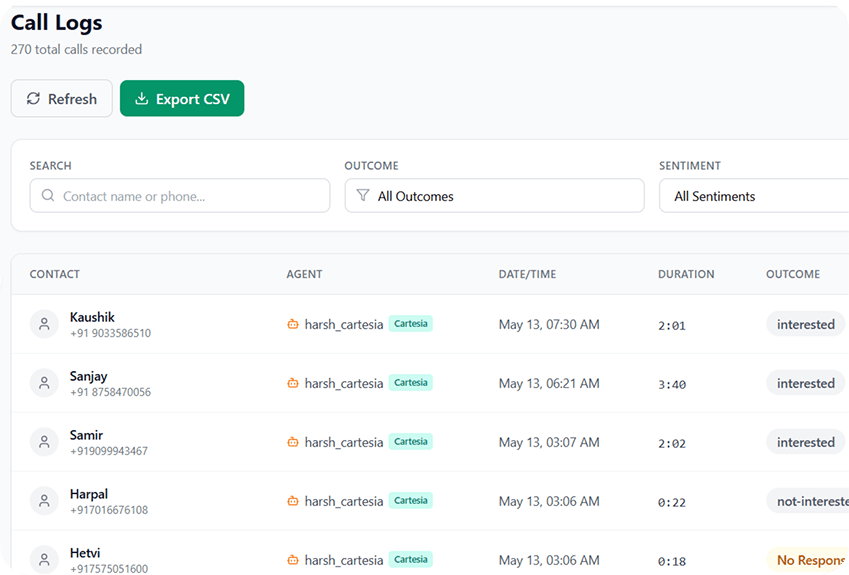Click date May 13, 06:21 AM
This screenshot has width=849, height=575.
(549, 383)
